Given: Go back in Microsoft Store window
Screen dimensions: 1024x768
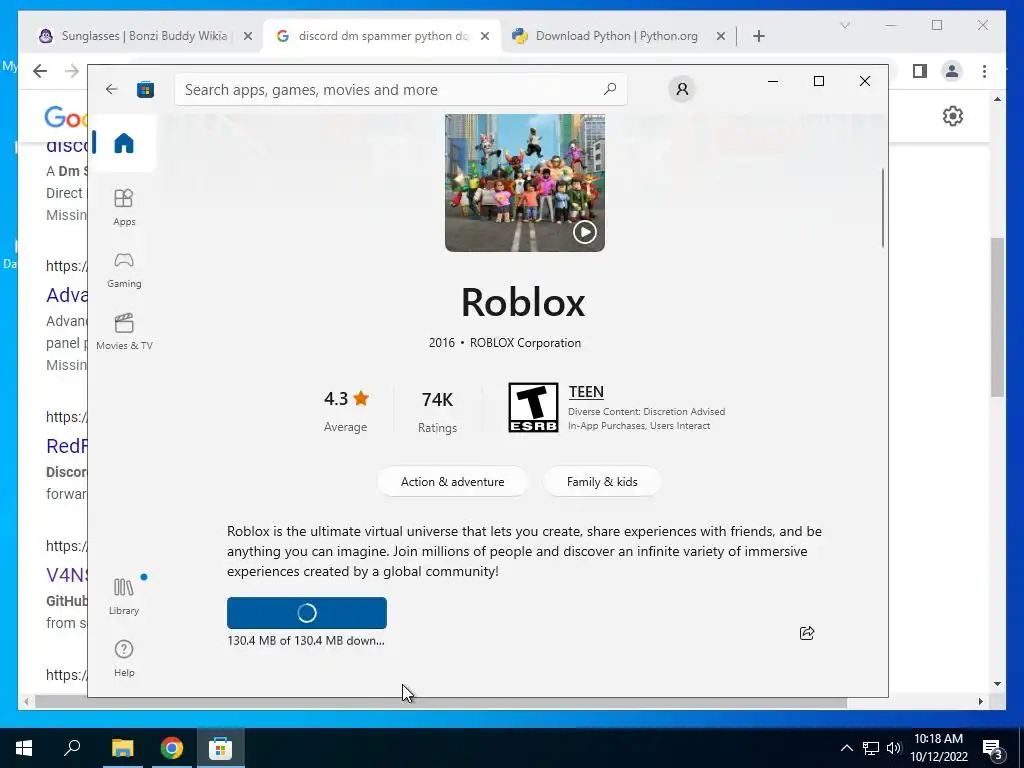Looking at the screenshot, I should pyautogui.click(x=112, y=89).
